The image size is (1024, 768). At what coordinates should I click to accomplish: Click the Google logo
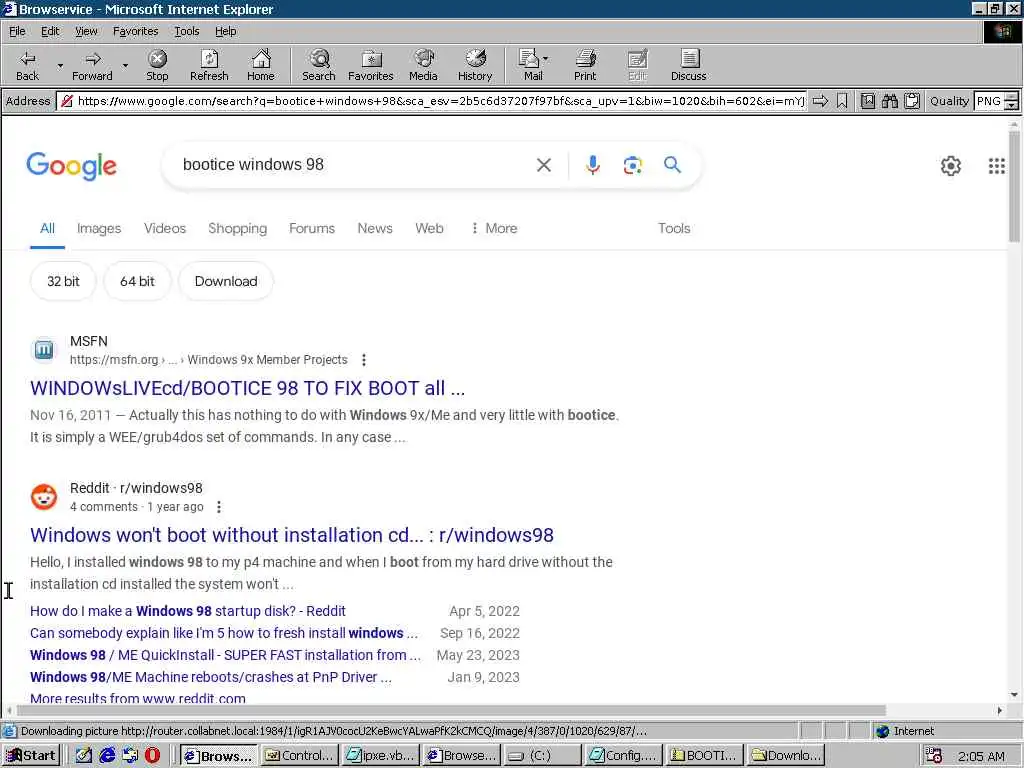tap(72, 166)
